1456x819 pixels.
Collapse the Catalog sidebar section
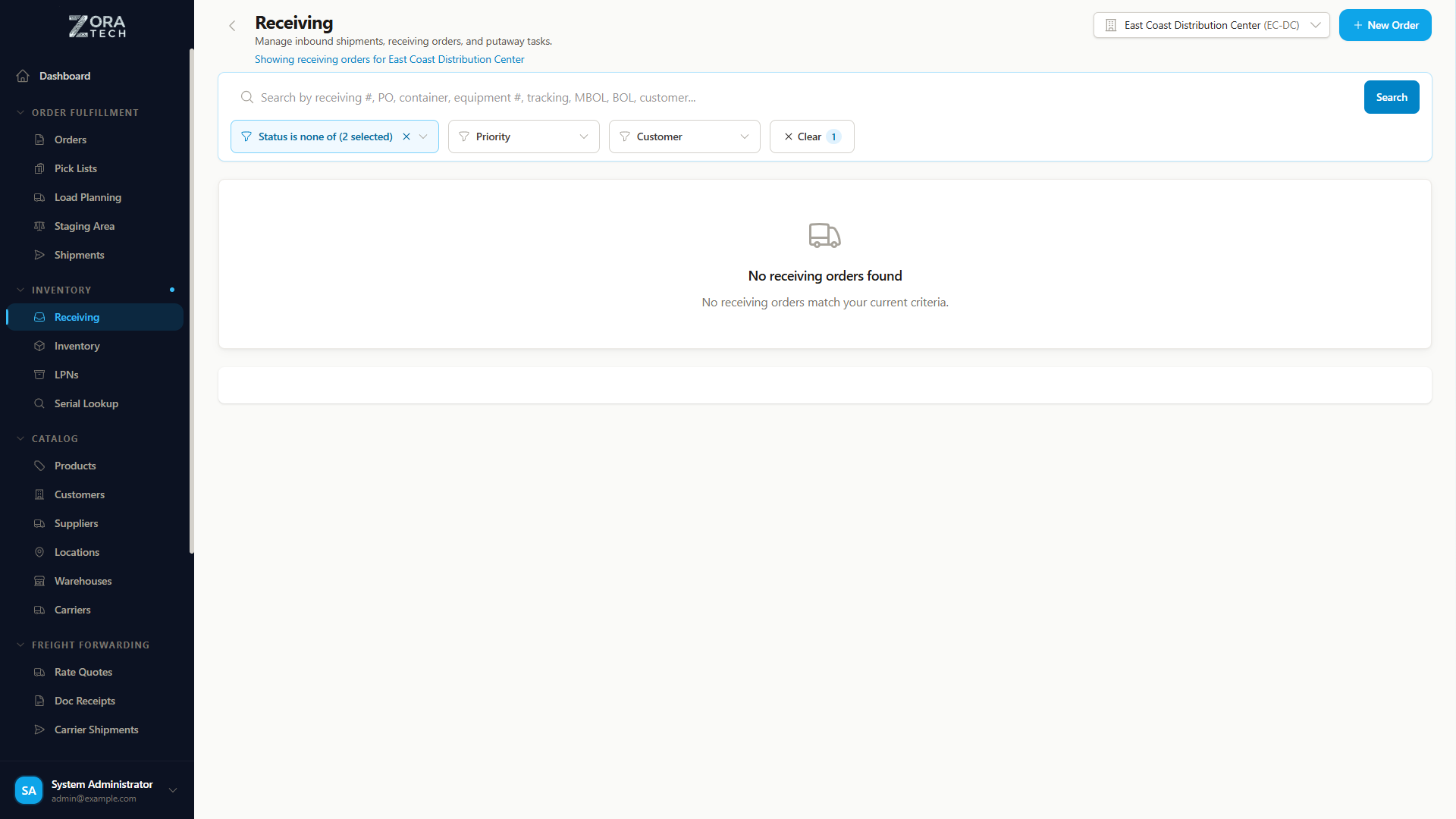click(x=20, y=438)
